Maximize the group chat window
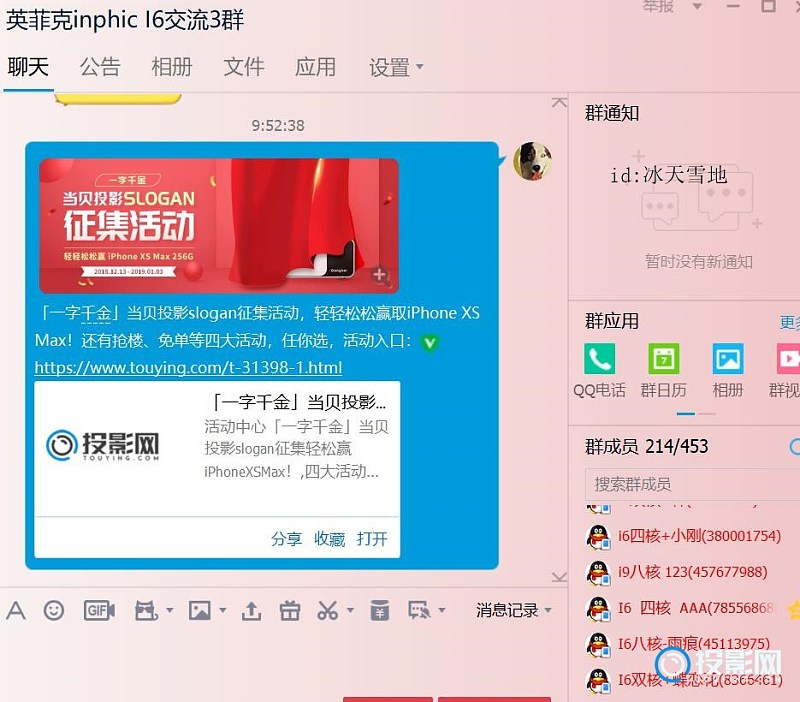The height and width of the screenshot is (702, 800). point(768,6)
